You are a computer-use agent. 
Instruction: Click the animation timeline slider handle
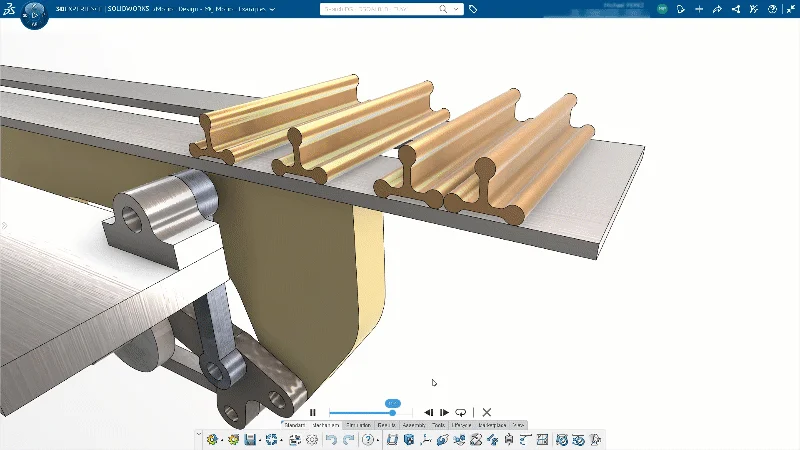pyautogui.click(x=393, y=412)
